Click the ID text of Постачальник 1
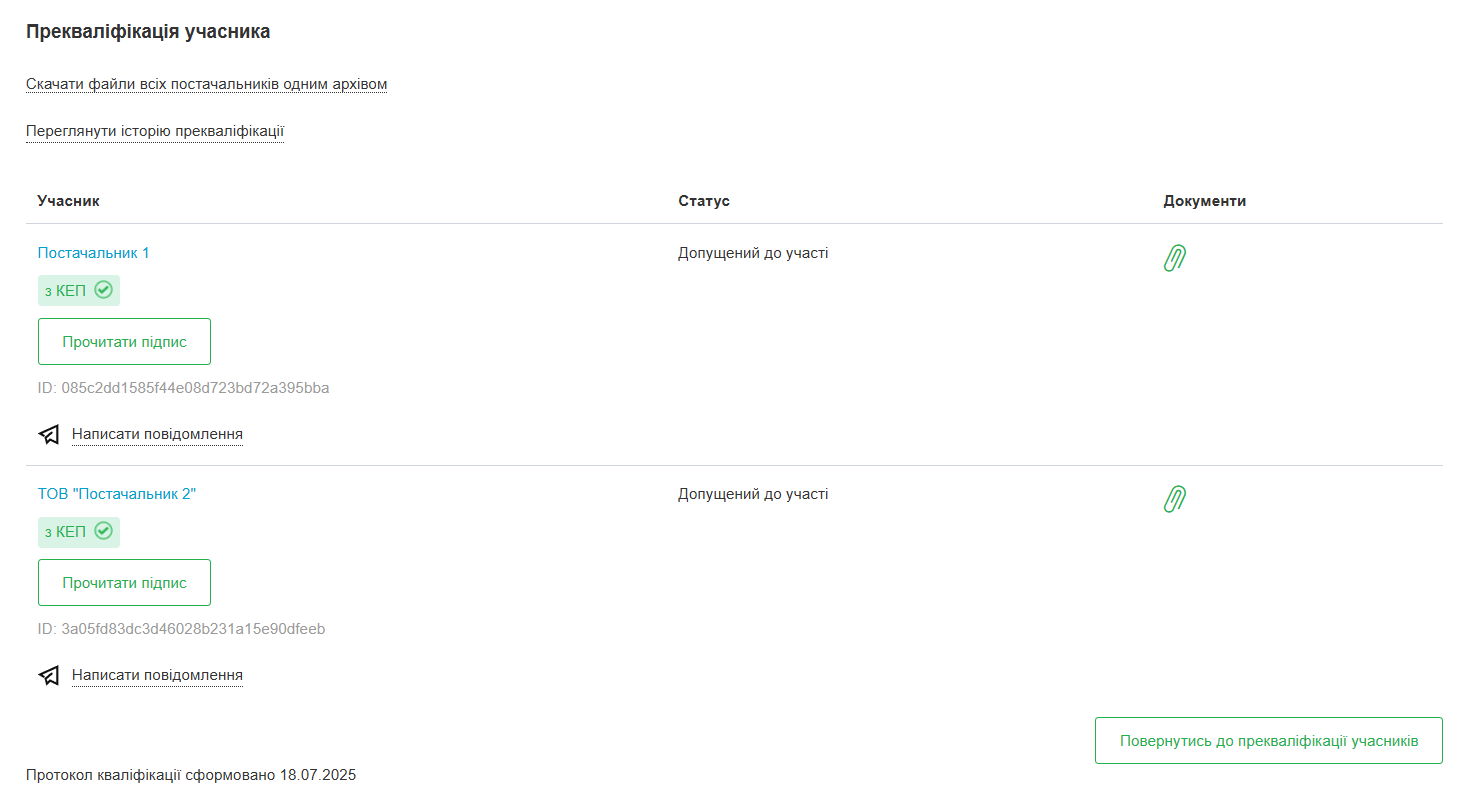This screenshot has width=1466, height=807. (x=184, y=388)
